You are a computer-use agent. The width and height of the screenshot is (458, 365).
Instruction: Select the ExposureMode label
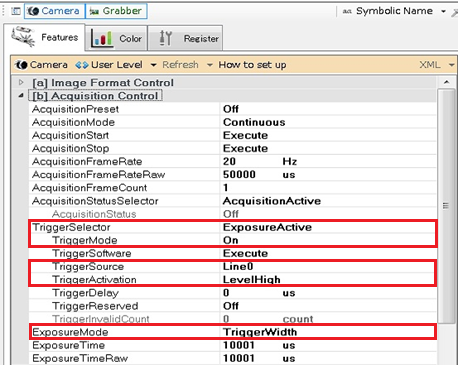click(x=70, y=332)
